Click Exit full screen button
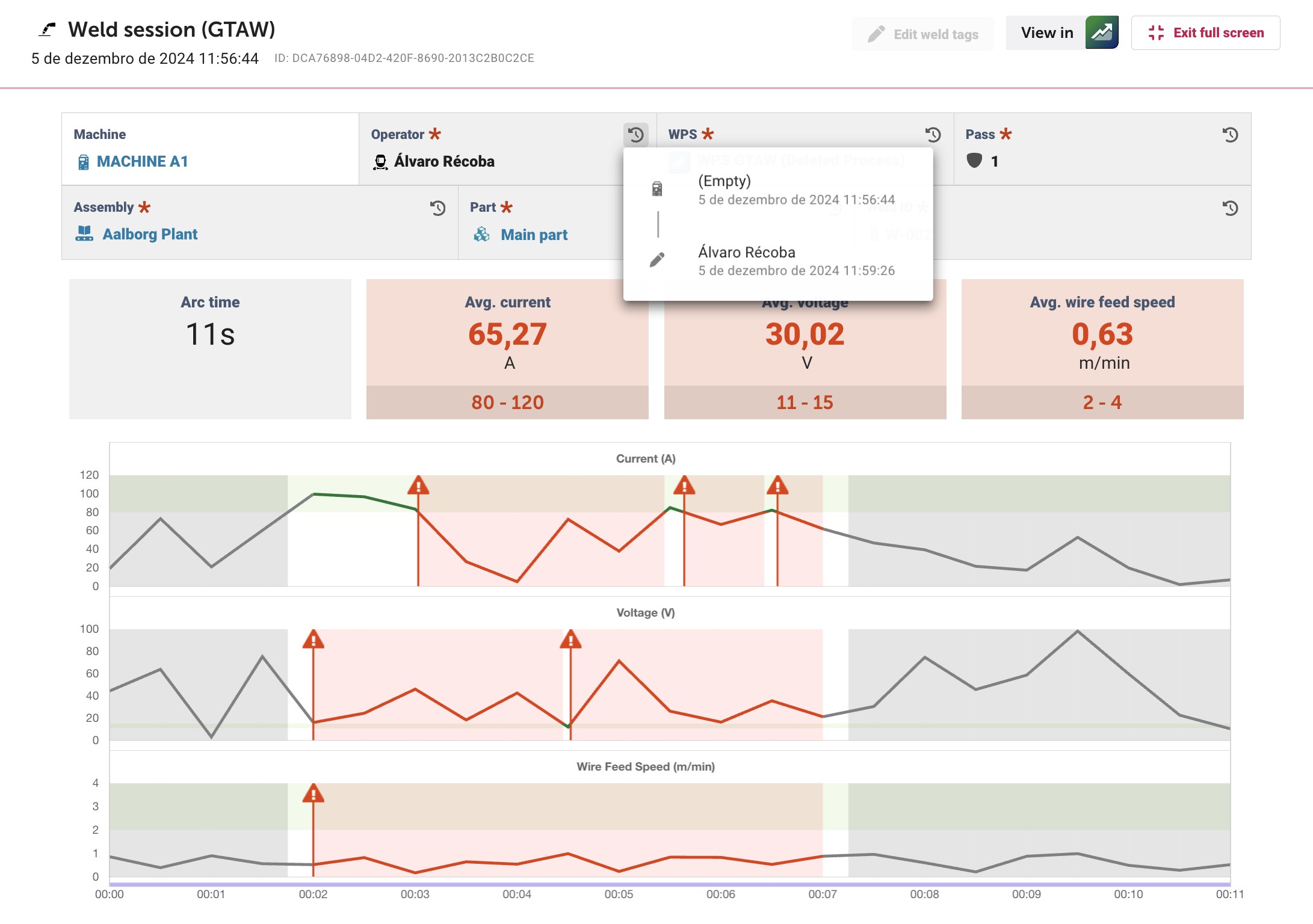1313x924 pixels. click(1205, 32)
